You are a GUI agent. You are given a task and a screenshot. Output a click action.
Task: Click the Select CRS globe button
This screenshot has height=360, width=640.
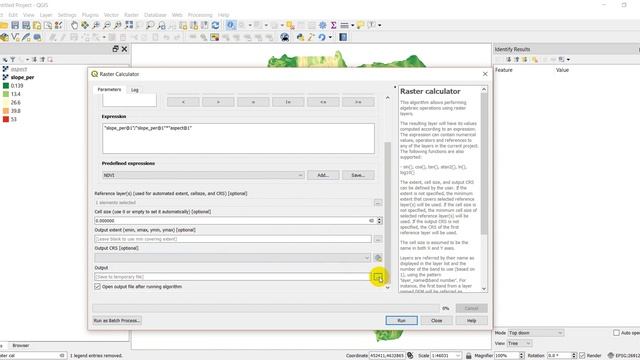click(378, 258)
